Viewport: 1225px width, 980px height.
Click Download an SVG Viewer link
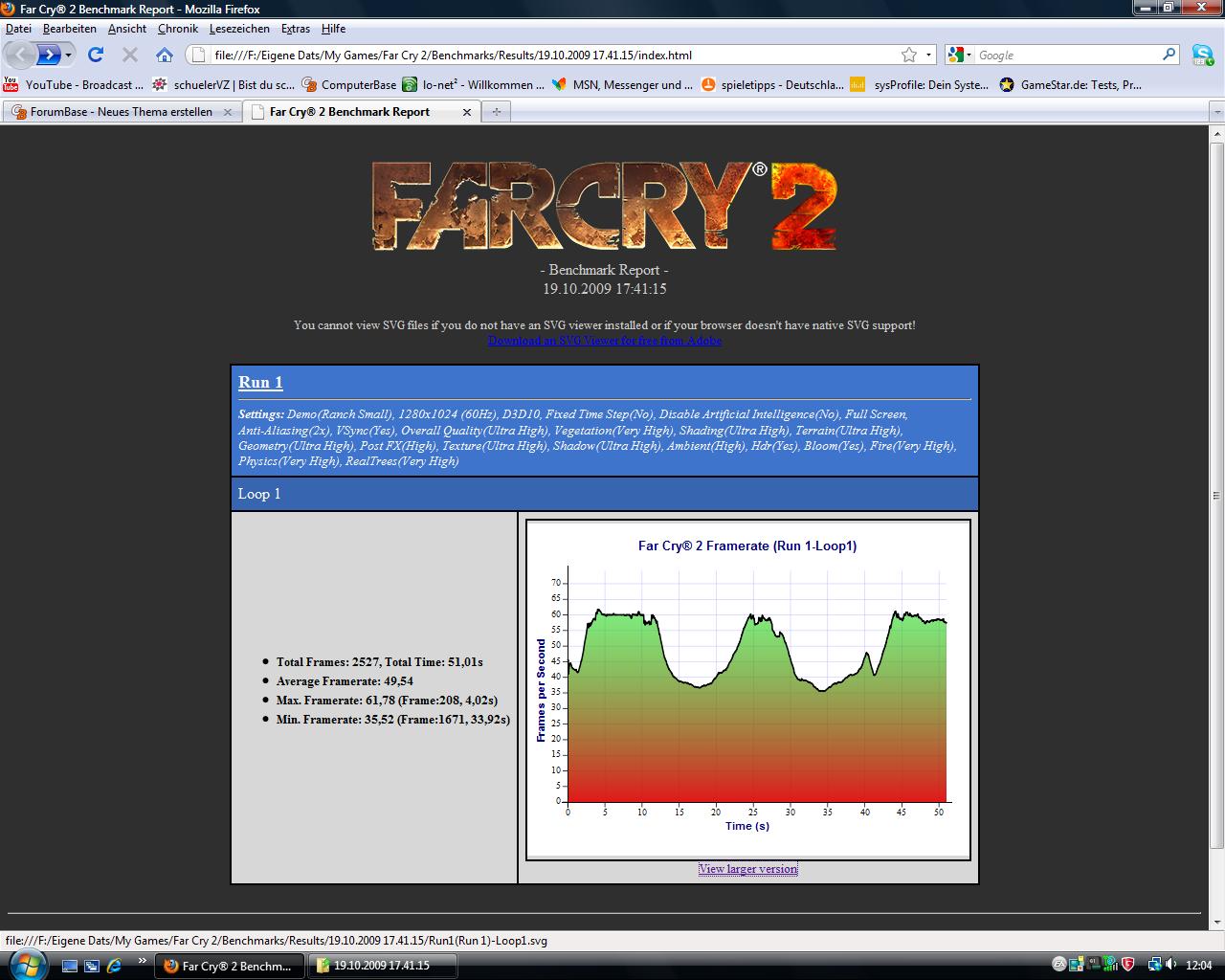[604, 341]
